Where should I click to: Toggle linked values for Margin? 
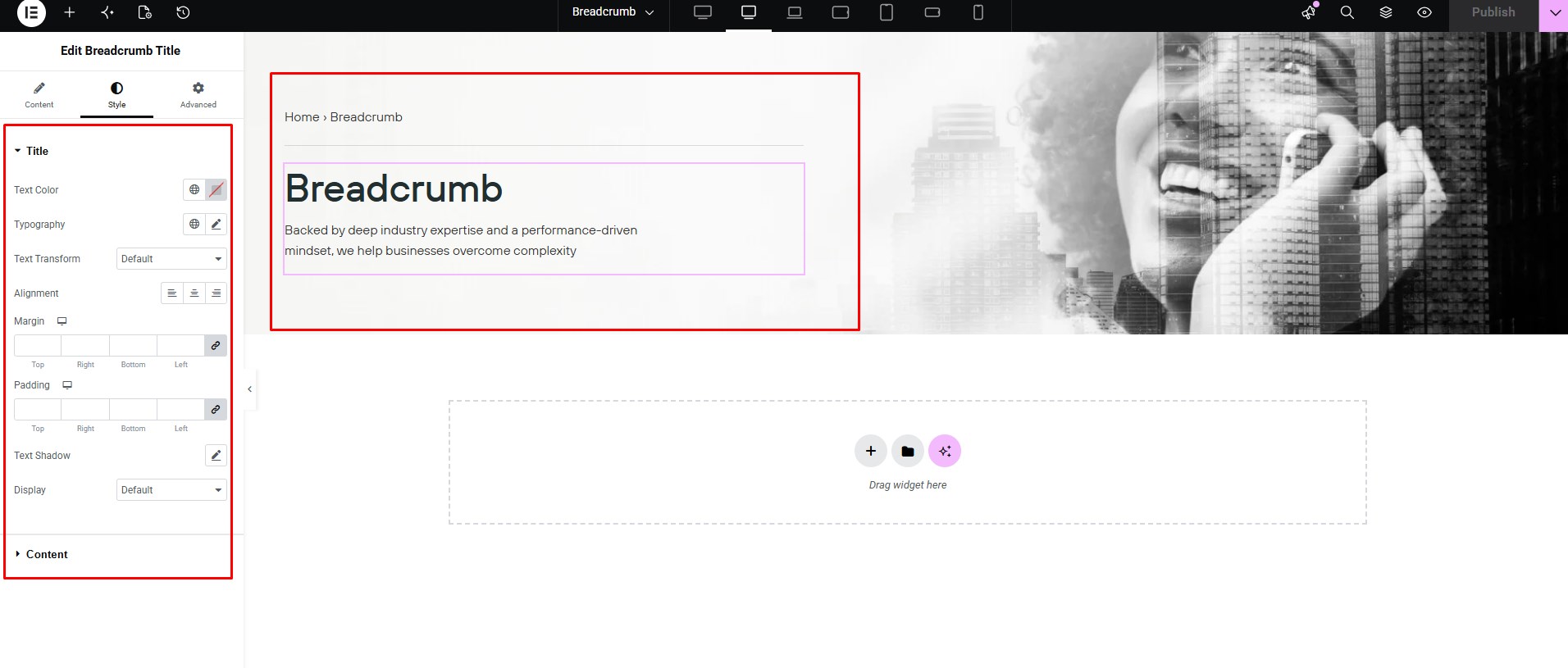[x=216, y=345]
